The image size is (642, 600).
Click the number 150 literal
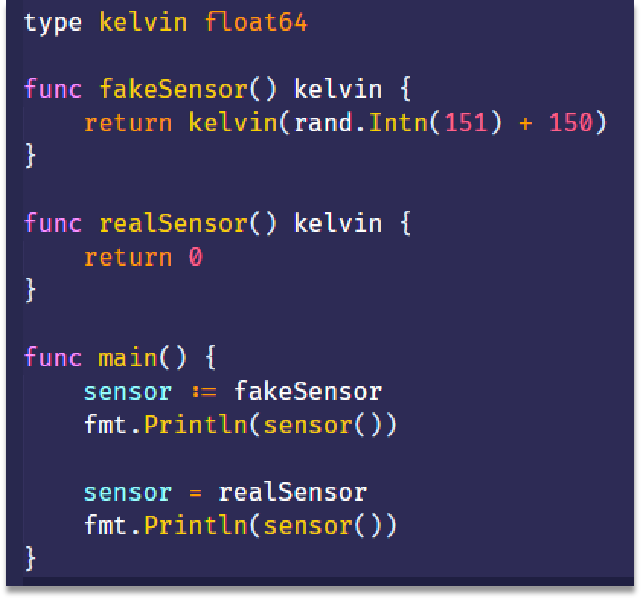[x=570, y=122]
